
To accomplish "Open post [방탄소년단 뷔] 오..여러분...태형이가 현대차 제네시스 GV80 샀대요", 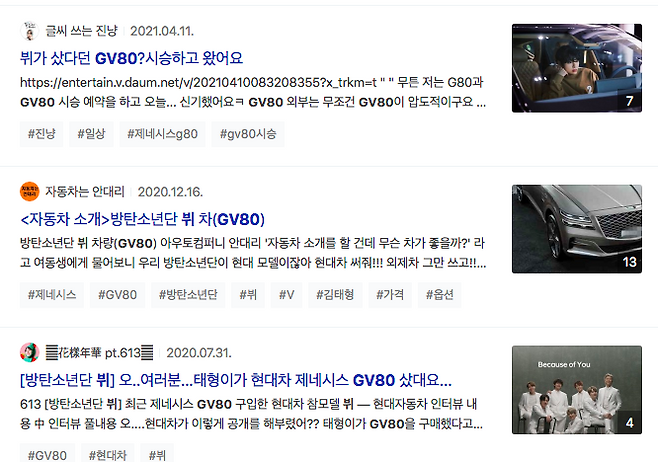I will [x=236, y=380].
